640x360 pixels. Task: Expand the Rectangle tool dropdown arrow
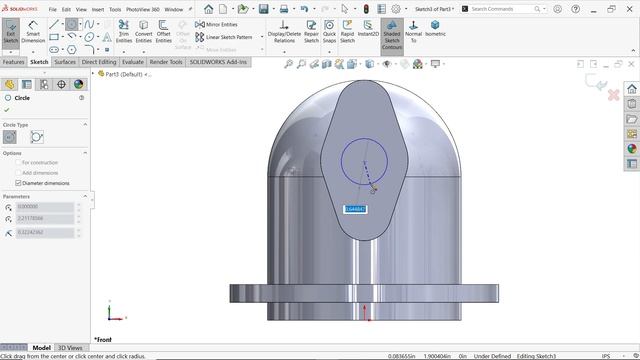point(62,37)
